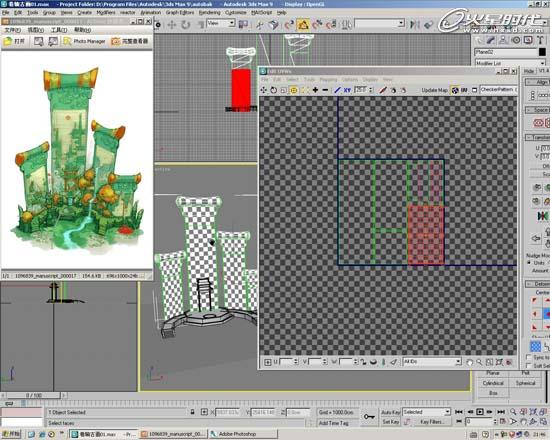Click the Box mapping button

tap(493, 393)
